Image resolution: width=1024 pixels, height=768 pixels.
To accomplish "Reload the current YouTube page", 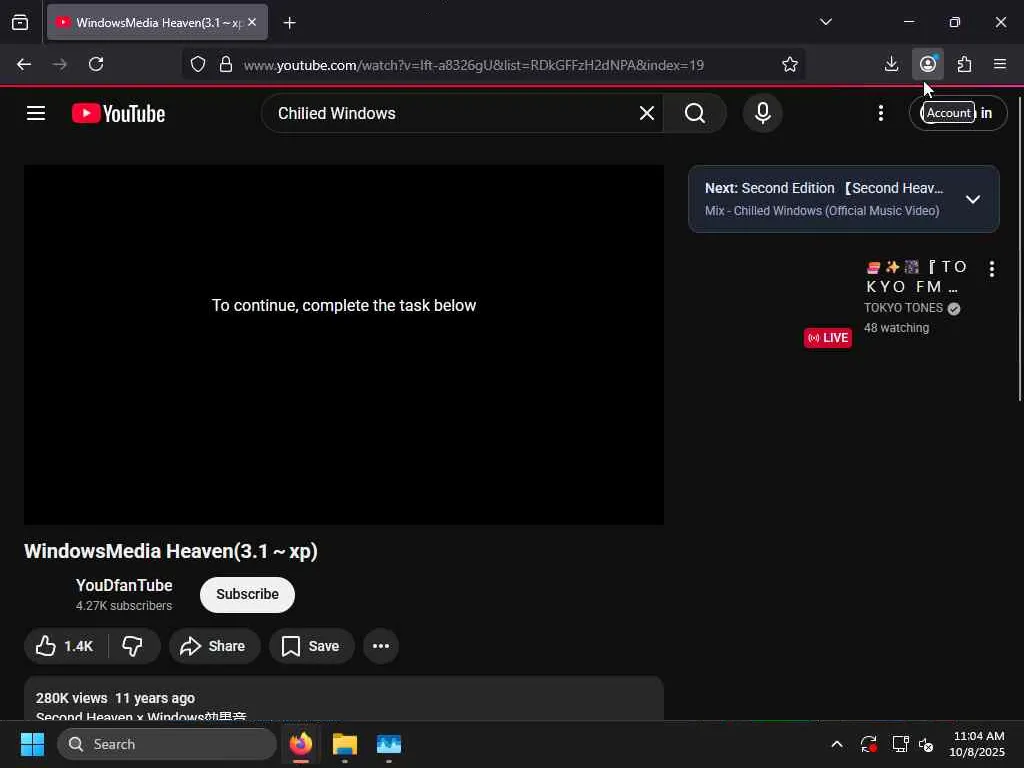I will coord(96,64).
